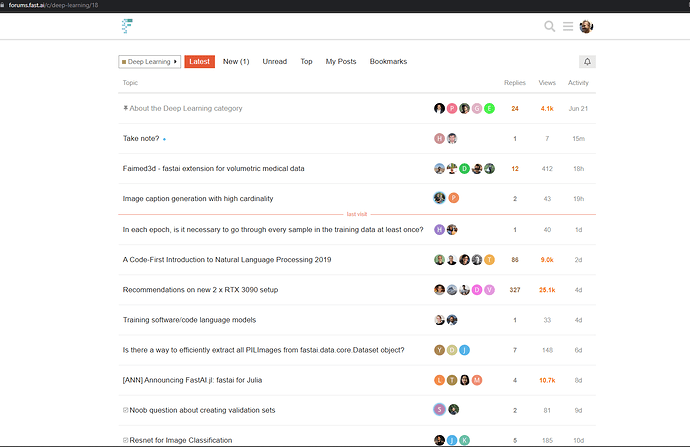Screen dimensions: 690x447
Task: Sort topics by Activity column header
Action: click(x=578, y=83)
